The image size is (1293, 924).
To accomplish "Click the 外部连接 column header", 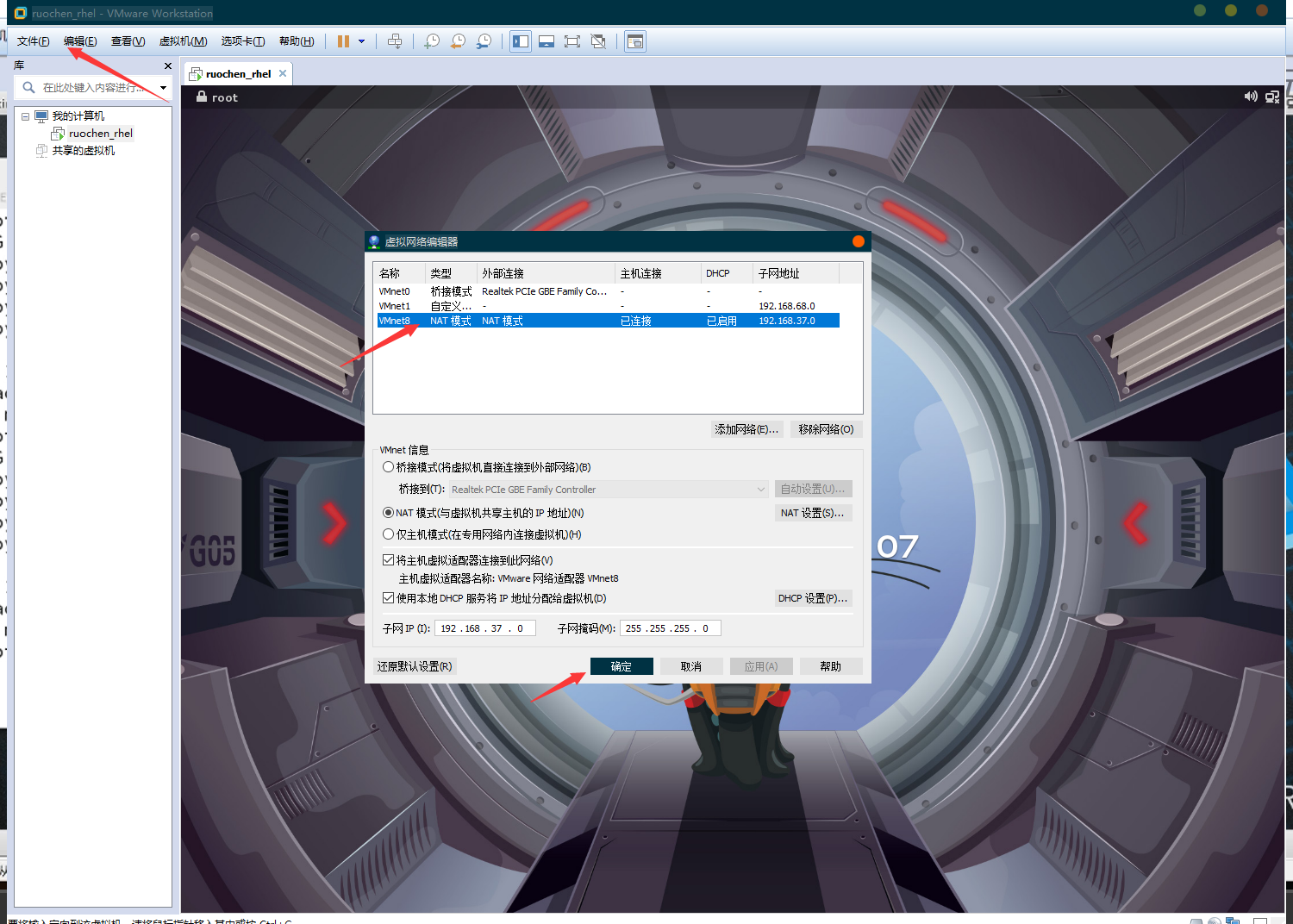I will point(547,273).
